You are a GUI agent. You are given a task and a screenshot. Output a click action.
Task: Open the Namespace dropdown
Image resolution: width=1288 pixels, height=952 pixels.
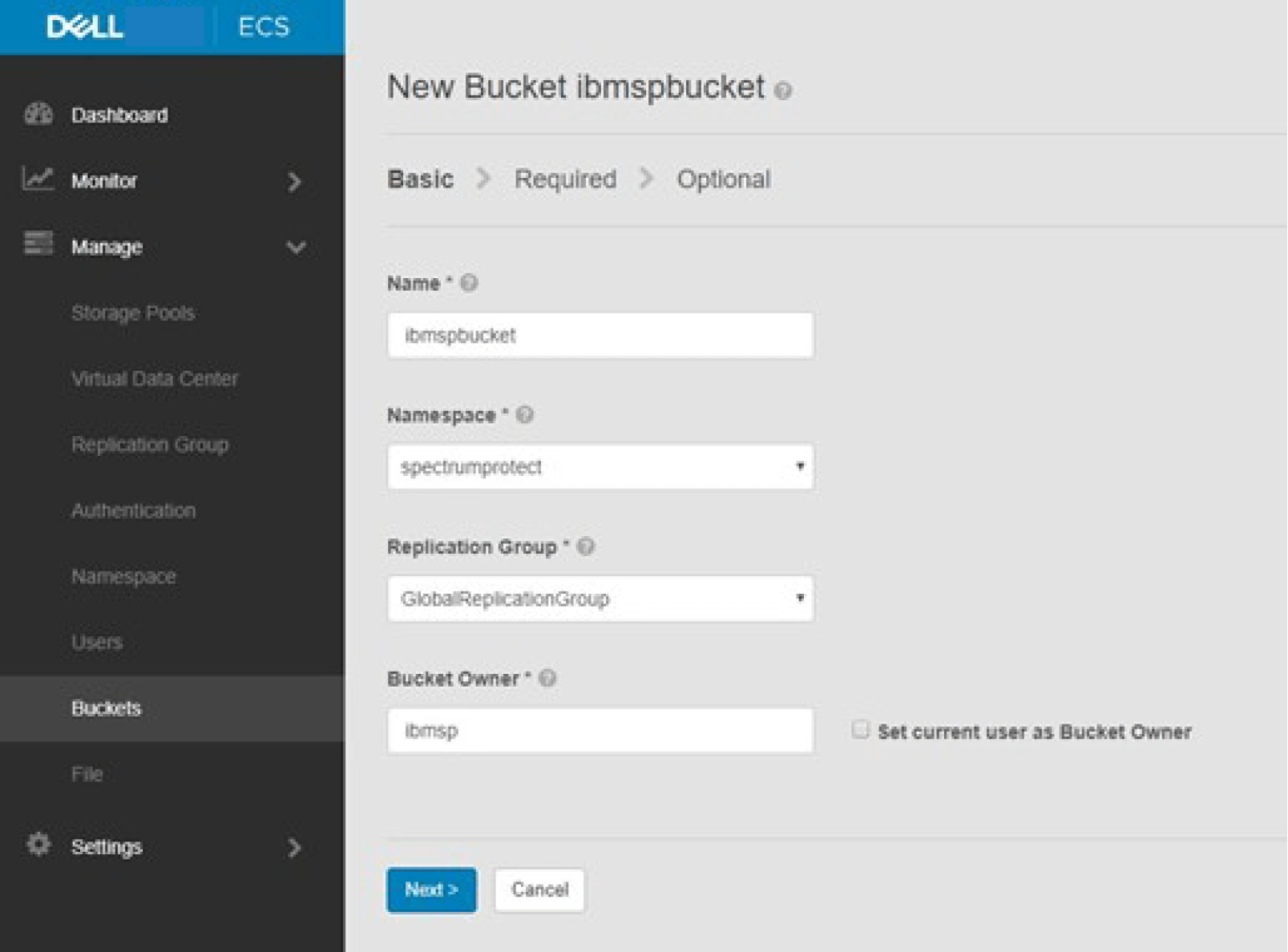point(600,466)
